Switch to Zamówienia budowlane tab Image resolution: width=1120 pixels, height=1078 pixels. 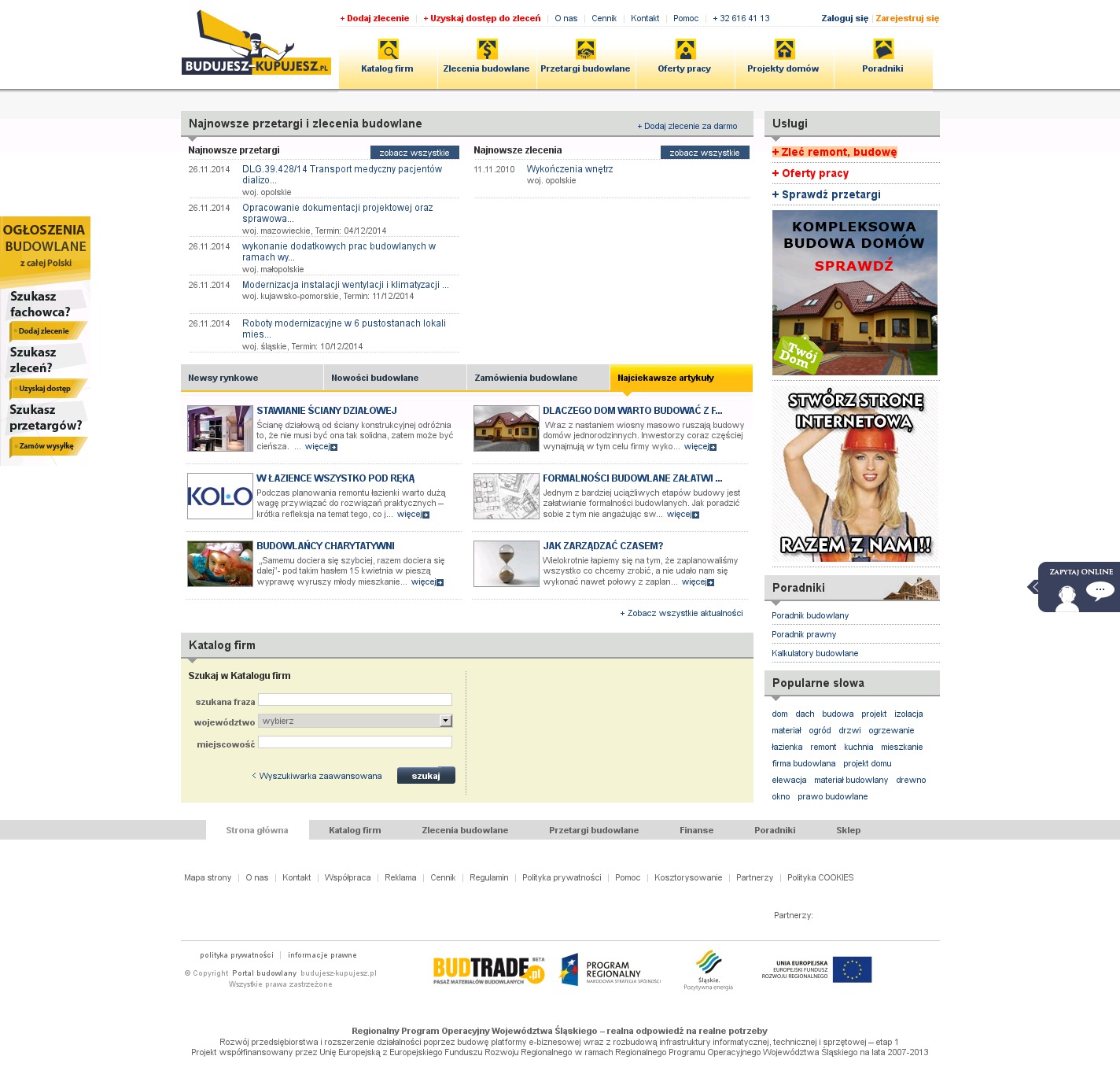[x=538, y=378]
